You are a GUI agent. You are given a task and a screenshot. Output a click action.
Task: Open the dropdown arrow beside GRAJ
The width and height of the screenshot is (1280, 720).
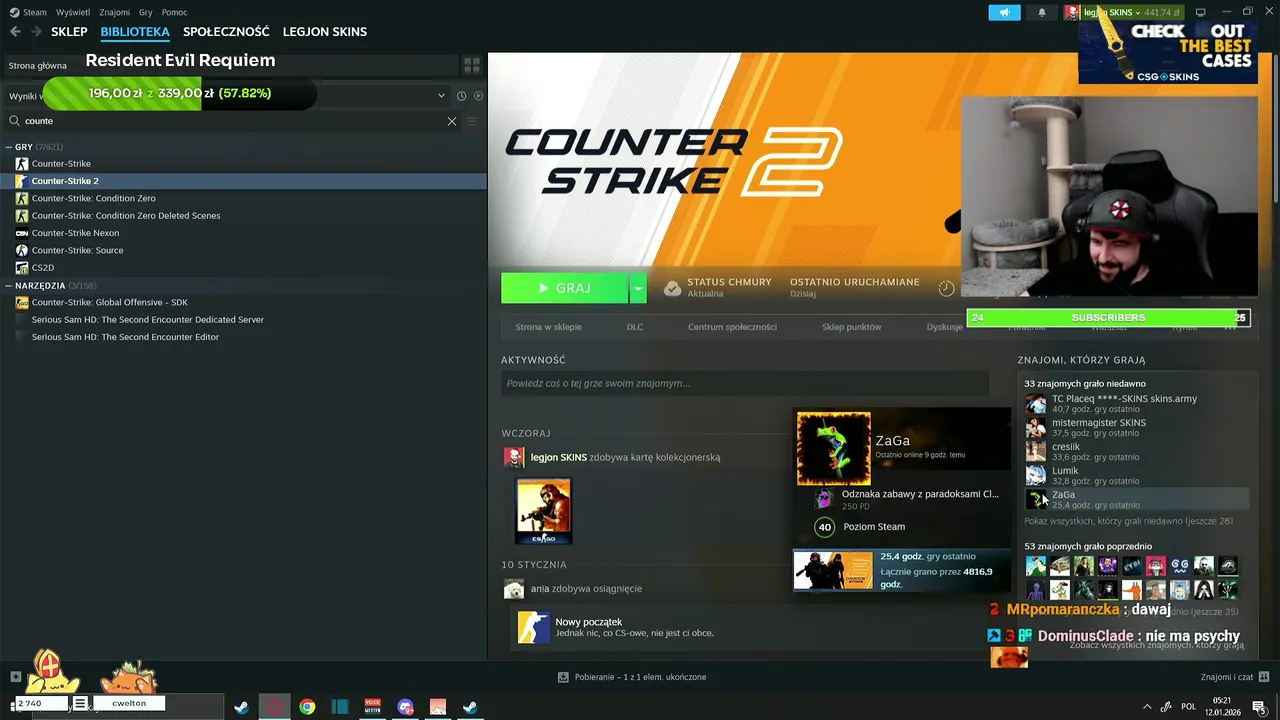(638, 288)
